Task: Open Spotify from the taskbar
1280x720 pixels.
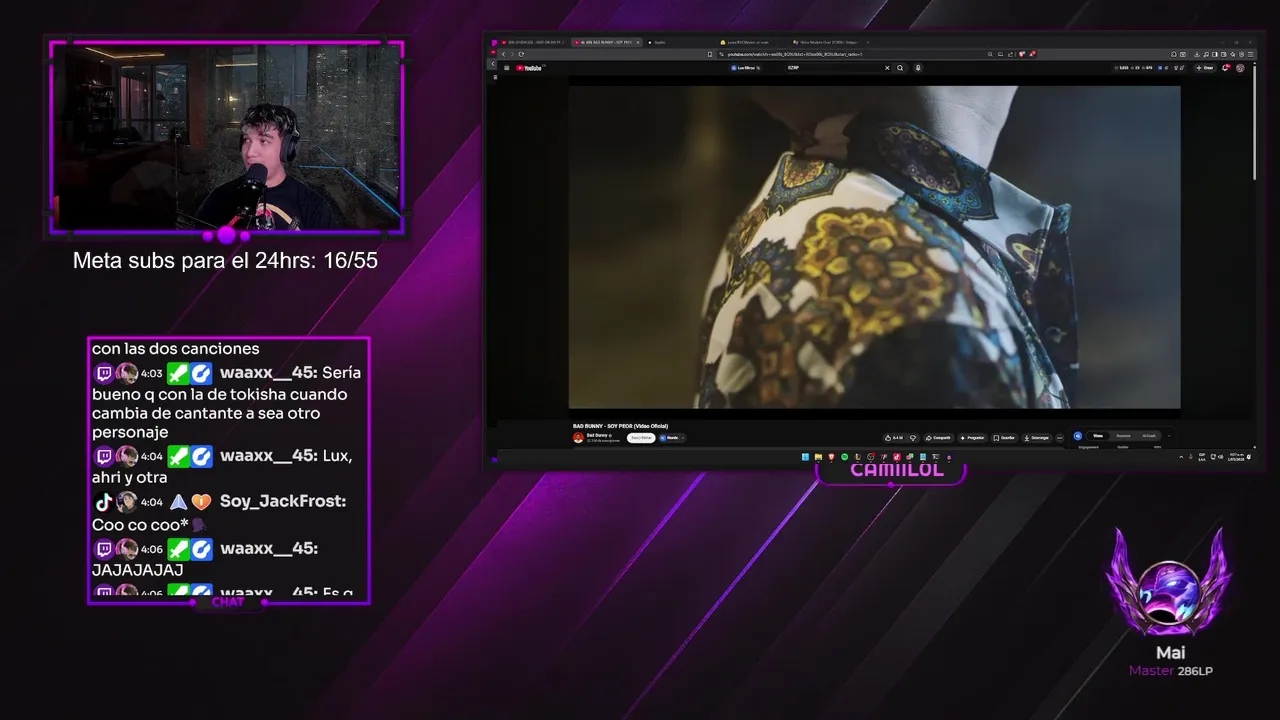Action: click(x=844, y=457)
